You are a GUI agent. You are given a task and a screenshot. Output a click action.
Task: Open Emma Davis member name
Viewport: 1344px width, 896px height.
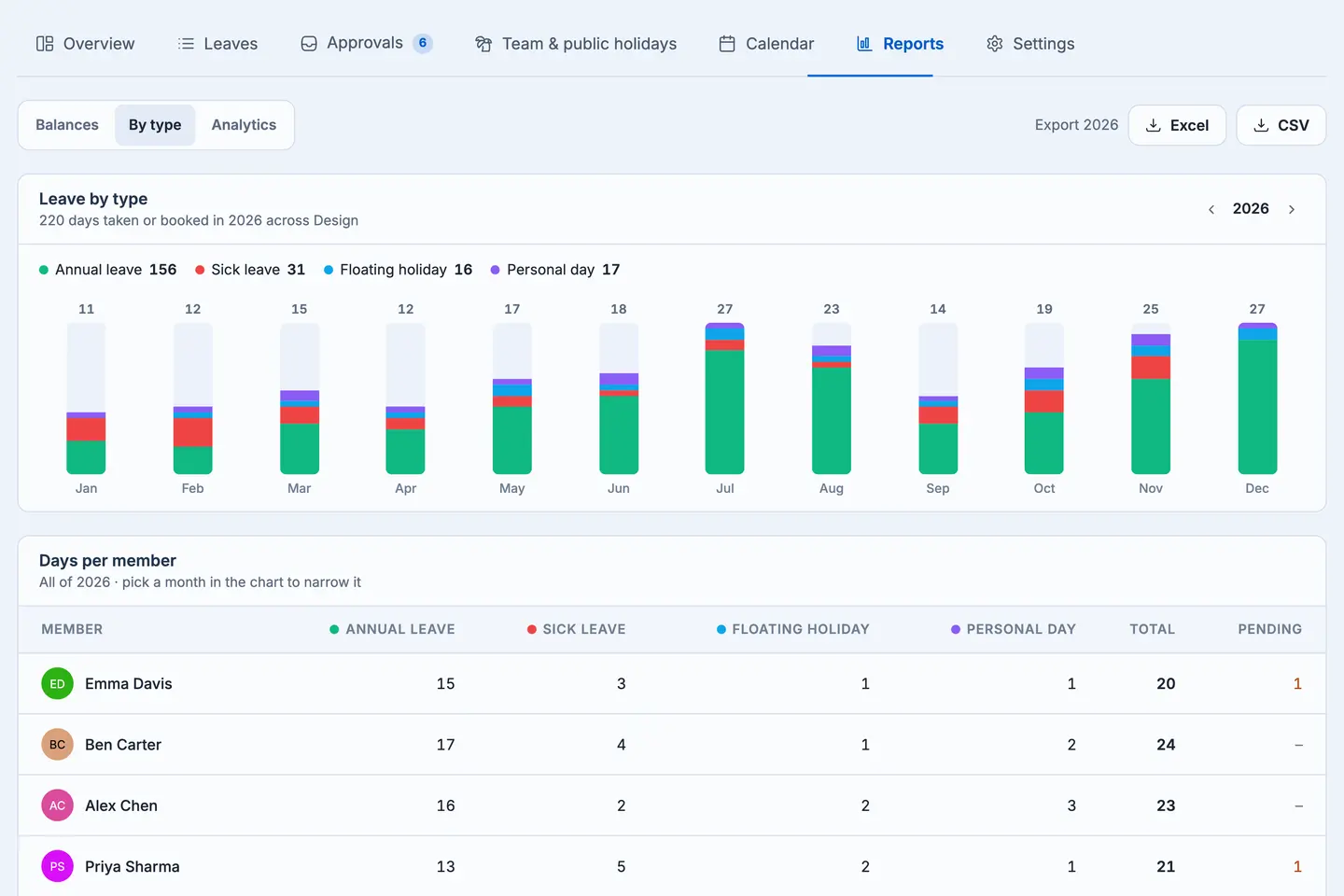pyautogui.click(x=129, y=684)
